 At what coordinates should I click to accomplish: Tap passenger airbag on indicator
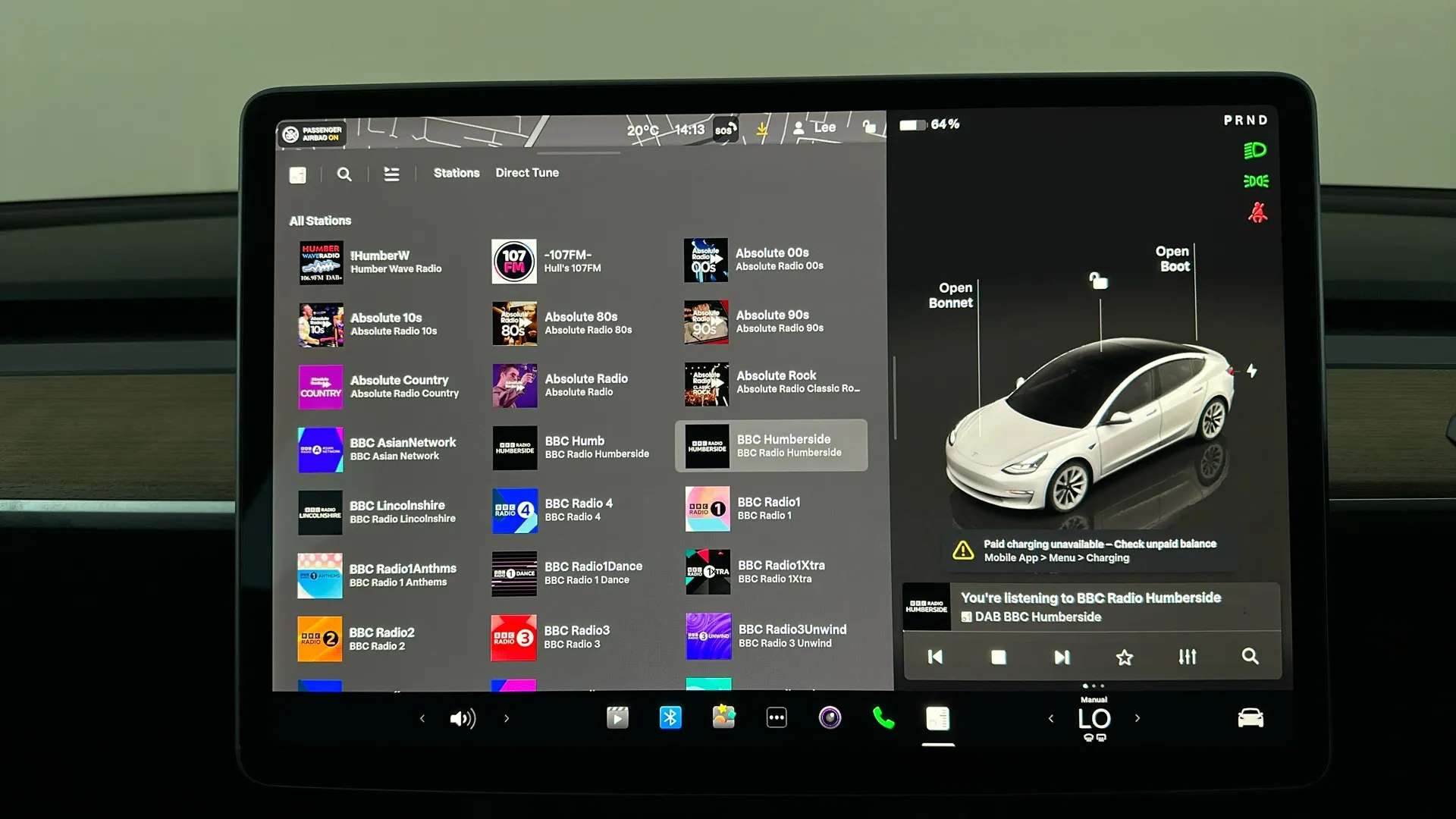click(312, 134)
